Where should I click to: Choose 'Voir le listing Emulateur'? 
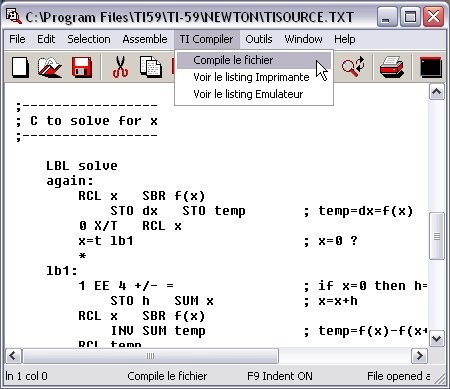click(248, 94)
